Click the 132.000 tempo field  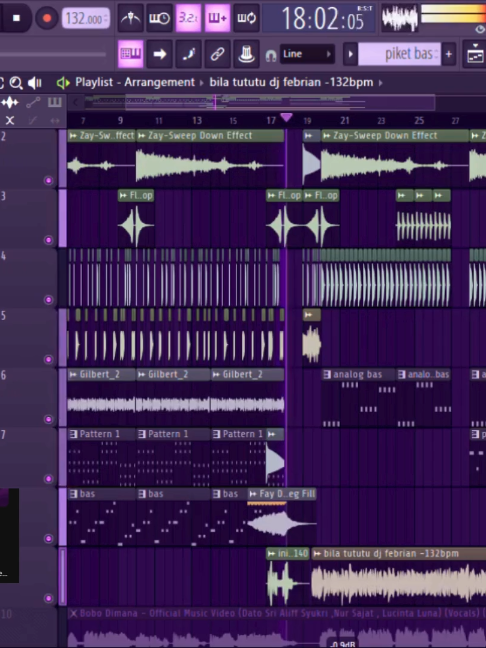click(86, 19)
